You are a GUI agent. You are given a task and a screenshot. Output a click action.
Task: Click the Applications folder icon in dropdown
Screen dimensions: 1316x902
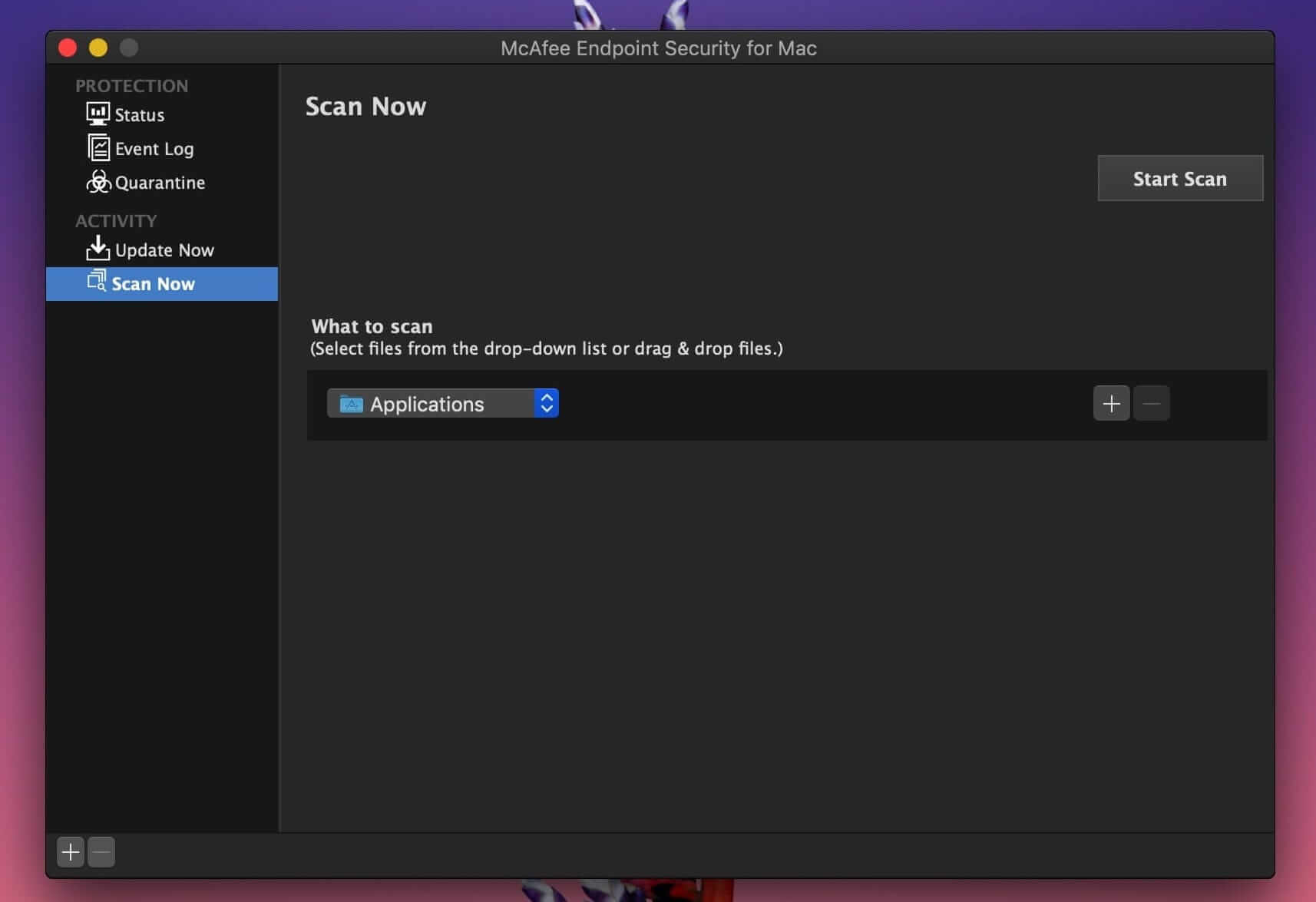pyautogui.click(x=351, y=404)
